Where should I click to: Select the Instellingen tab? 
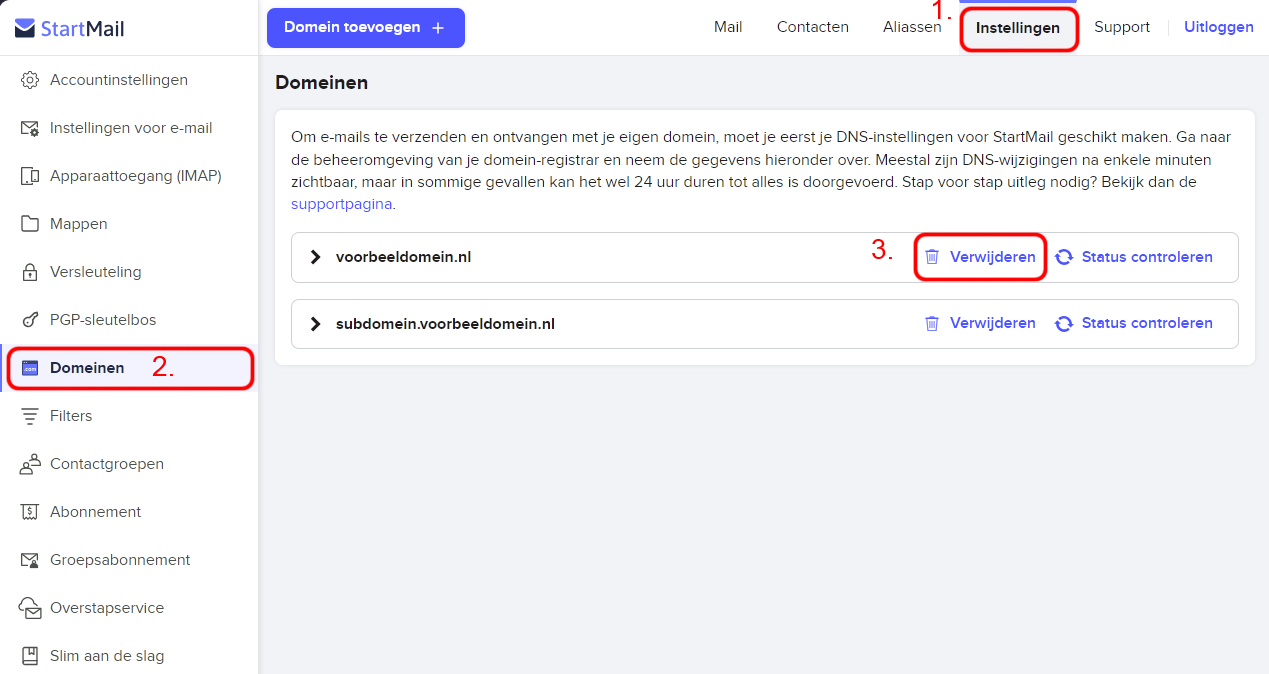pyautogui.click(x=1018, y=28)
